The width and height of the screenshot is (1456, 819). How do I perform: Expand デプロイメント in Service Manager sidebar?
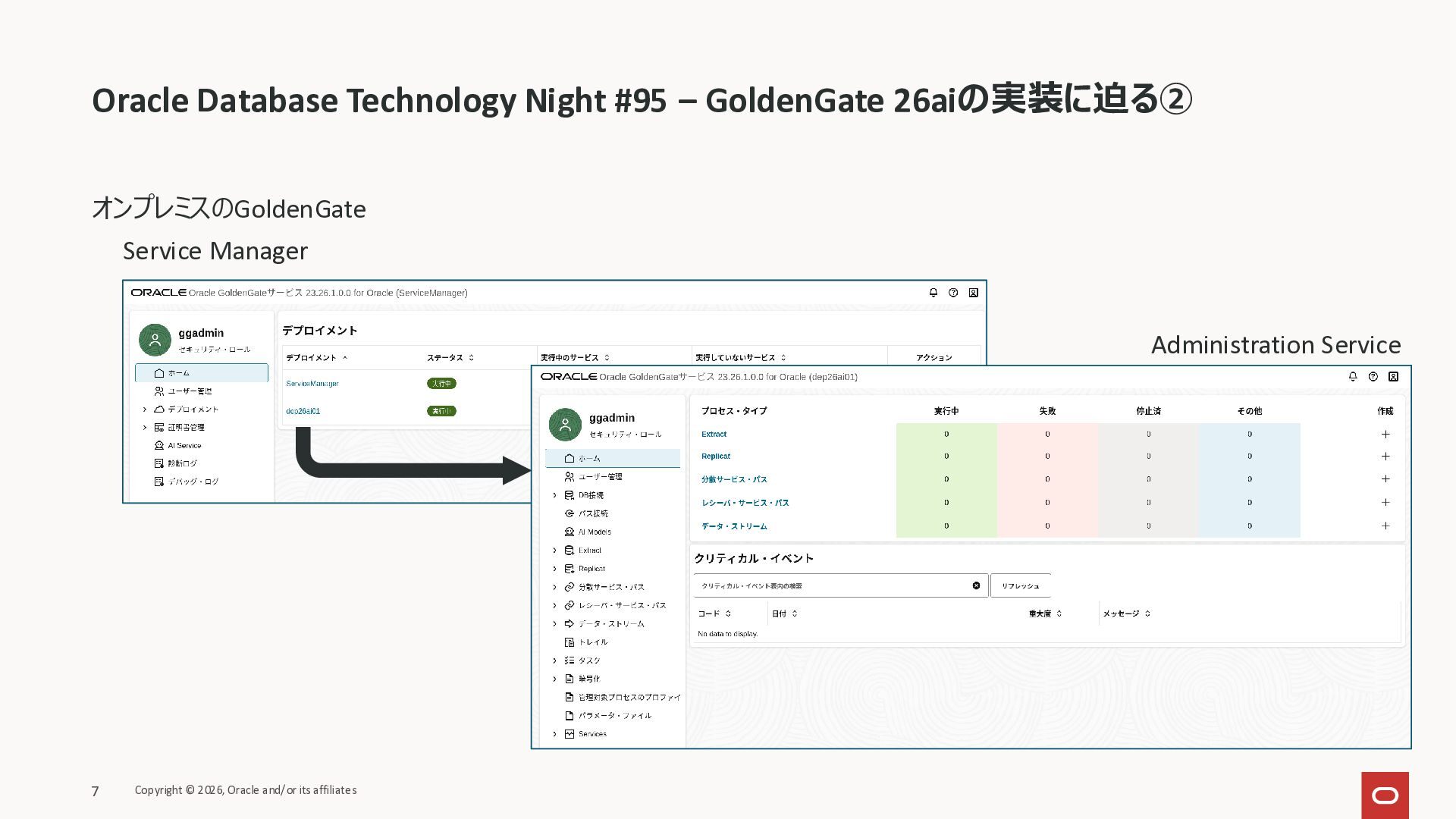click(145, 409)
